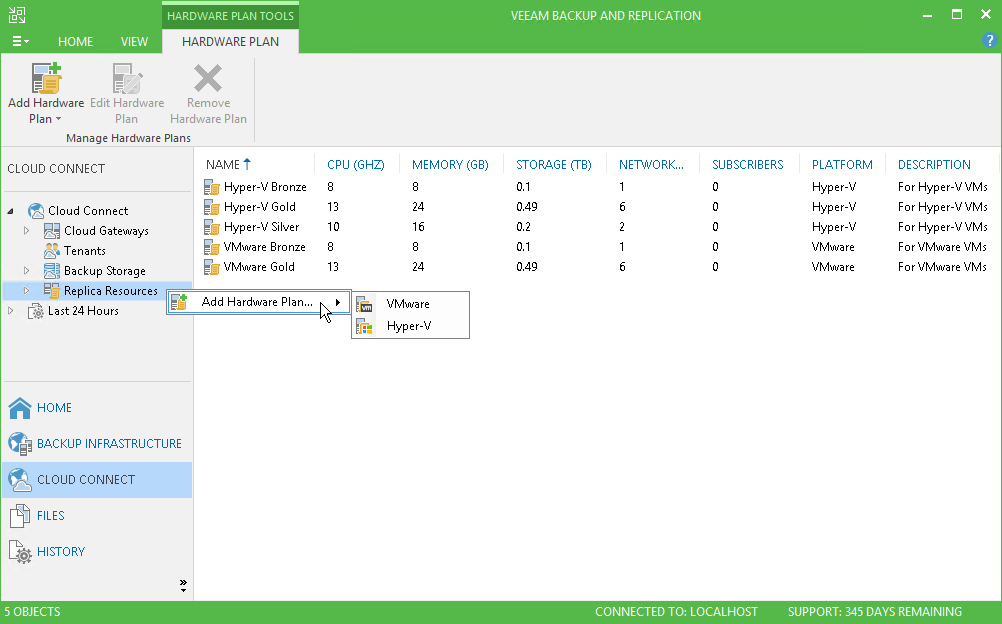Open the HOME navigation view
1002x624 pixels.
(x=97, y=408)
